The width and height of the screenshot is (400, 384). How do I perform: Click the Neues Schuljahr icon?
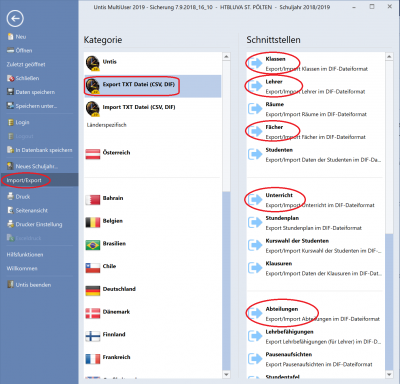(10, 166)
